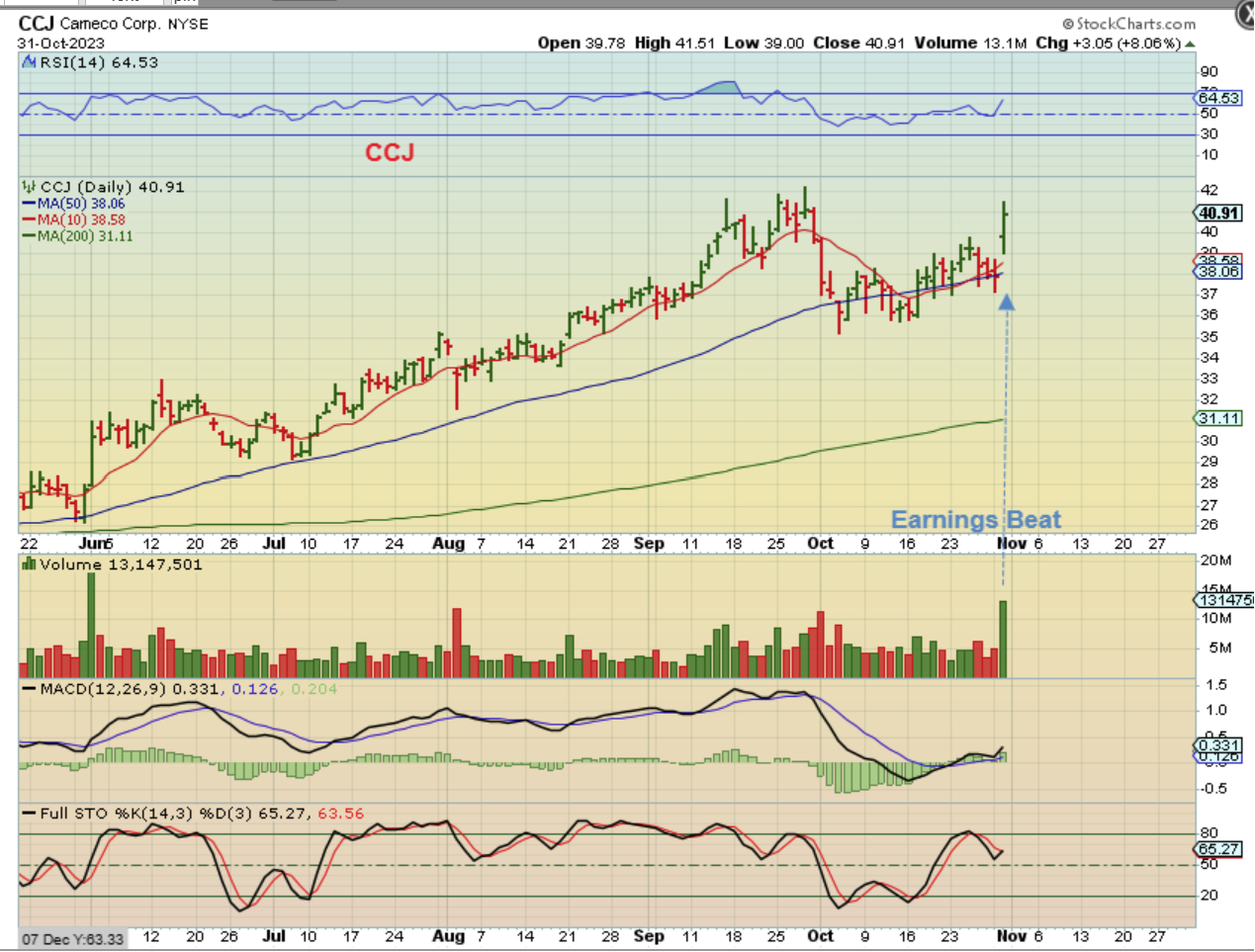Click the 07 Dec Y:63.33 cursor readout
This screenshot has height=952, width=1255.
pyautogui.click(x=73, y=938)
